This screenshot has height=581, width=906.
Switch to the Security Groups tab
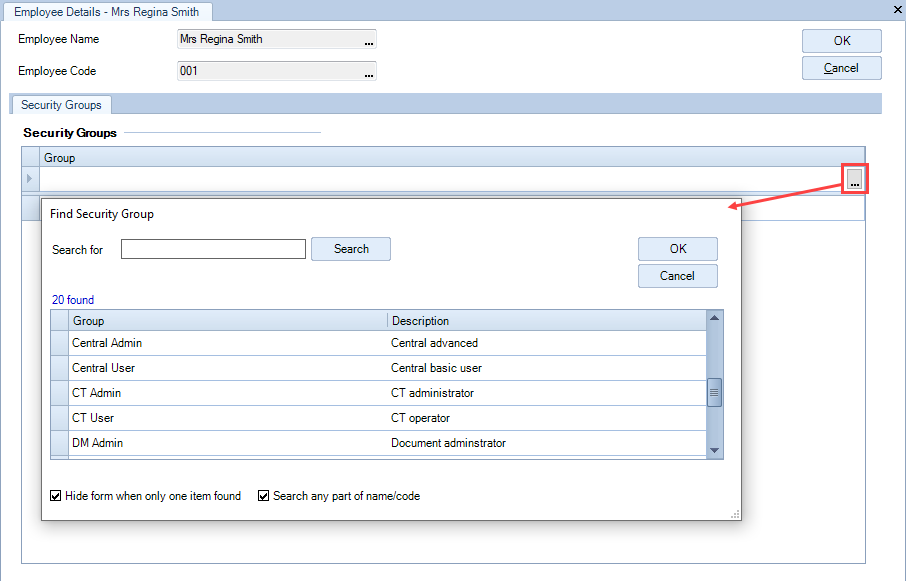tap(61, 105)
